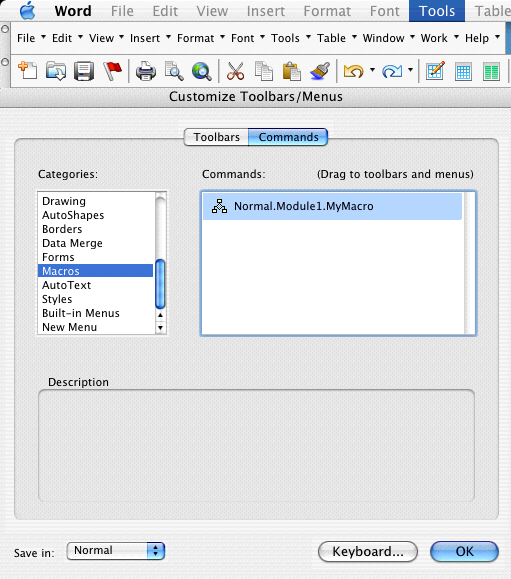Confirm with the OK button
Screen dimensions: 511x579
click(464, 551)
